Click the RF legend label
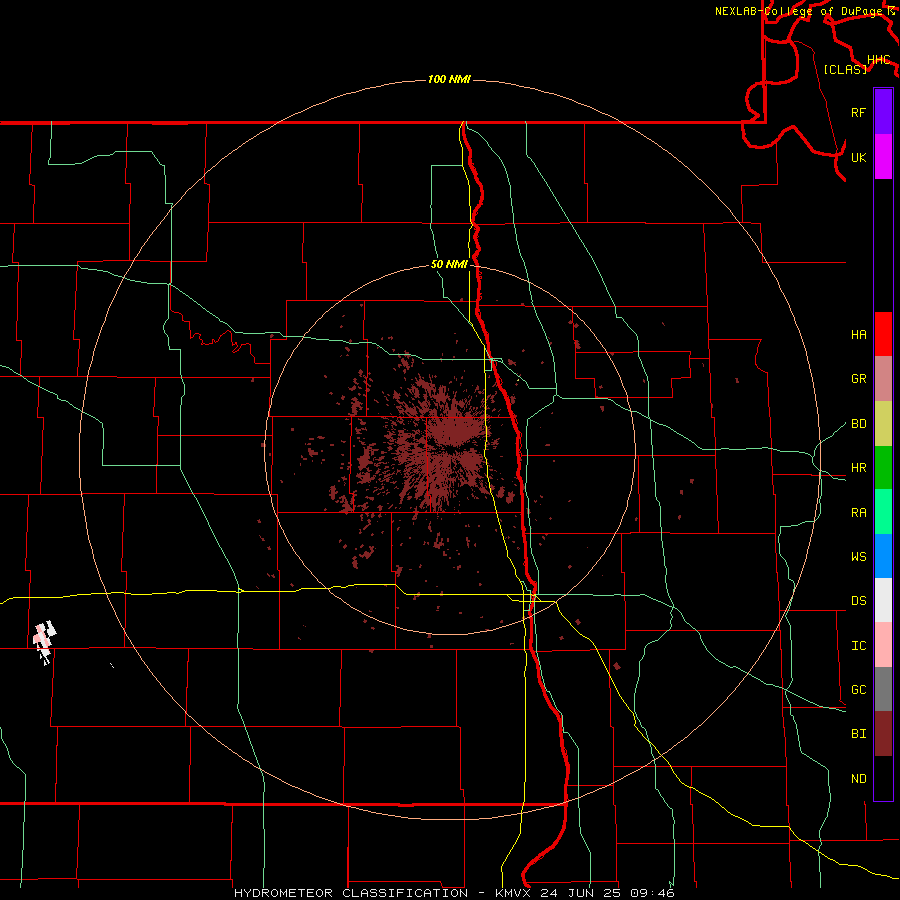Image resolution: width=900 pixels, height=900 pixels. (x=858, y=112)
